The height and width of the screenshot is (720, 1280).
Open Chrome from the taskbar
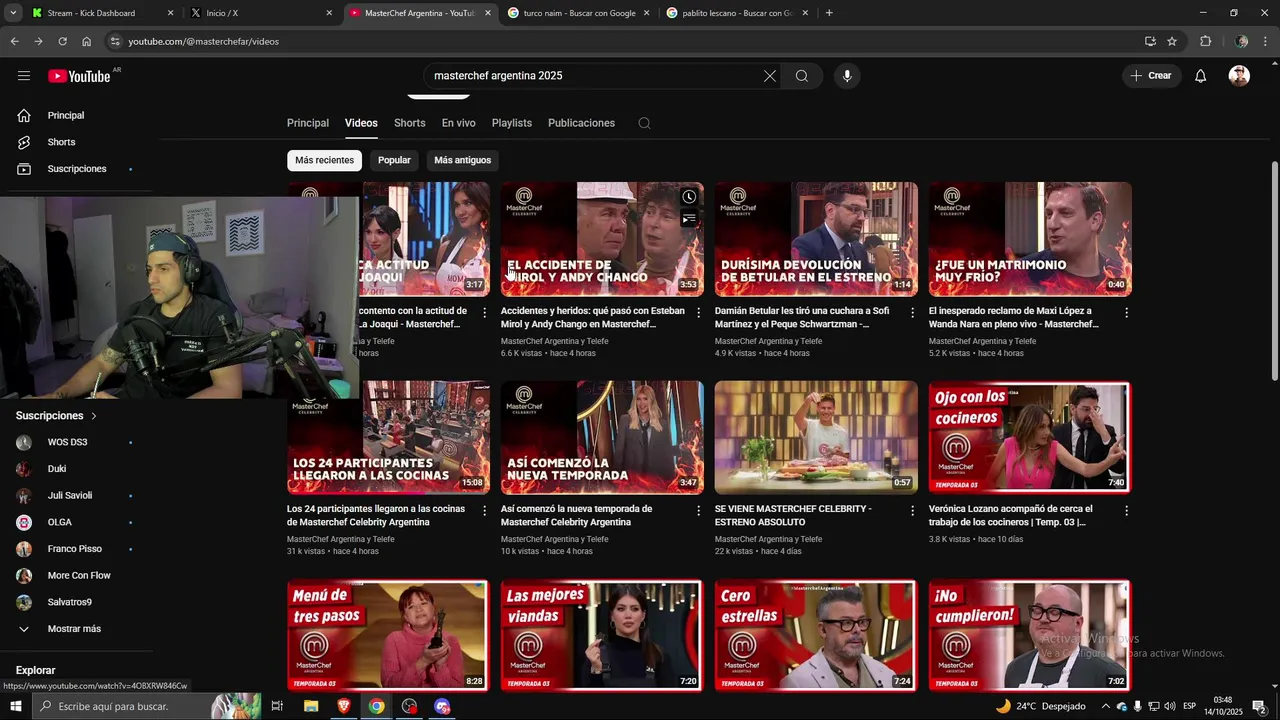tap(376, 706)
